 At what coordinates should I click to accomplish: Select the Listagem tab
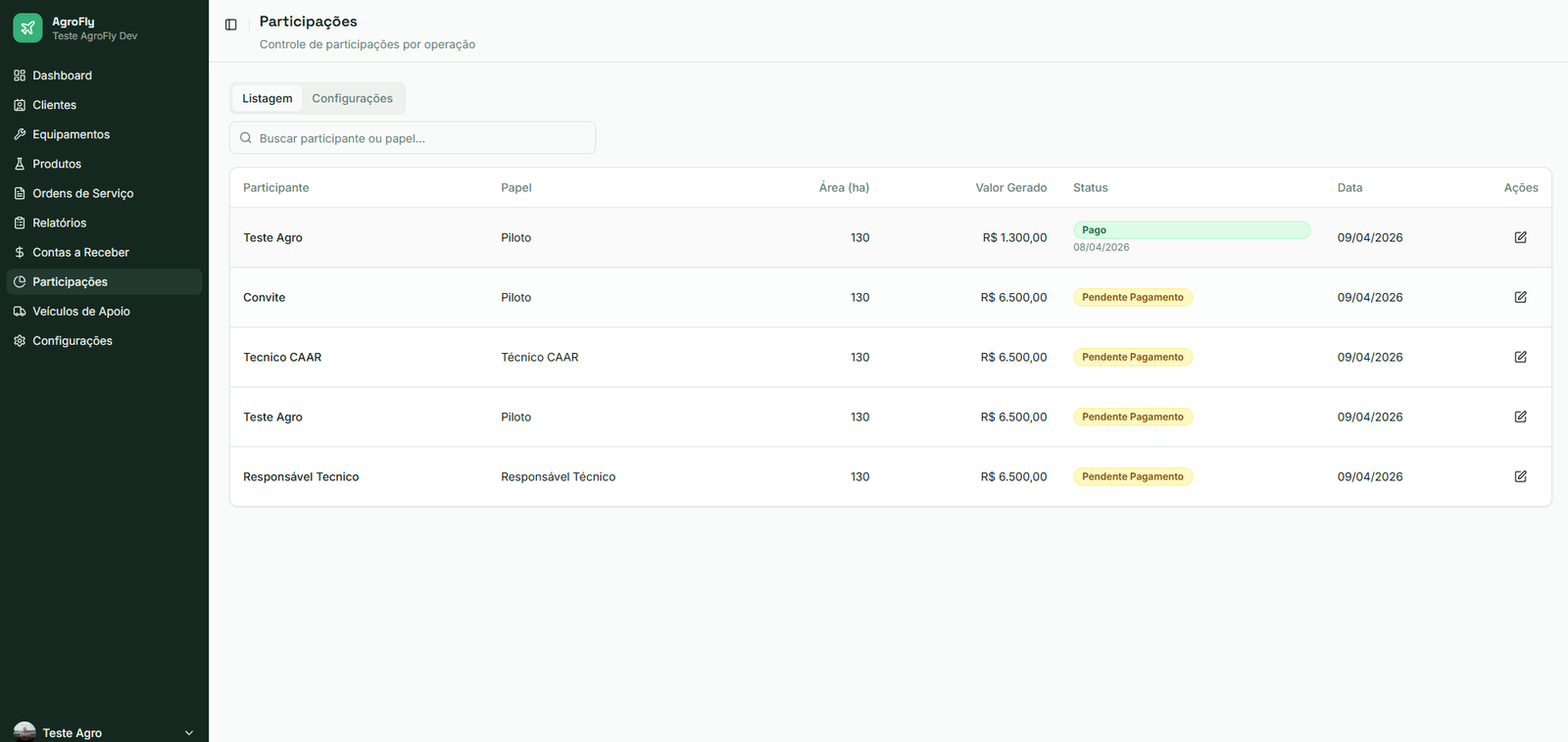pyautogui.click(x=268, y=98)
